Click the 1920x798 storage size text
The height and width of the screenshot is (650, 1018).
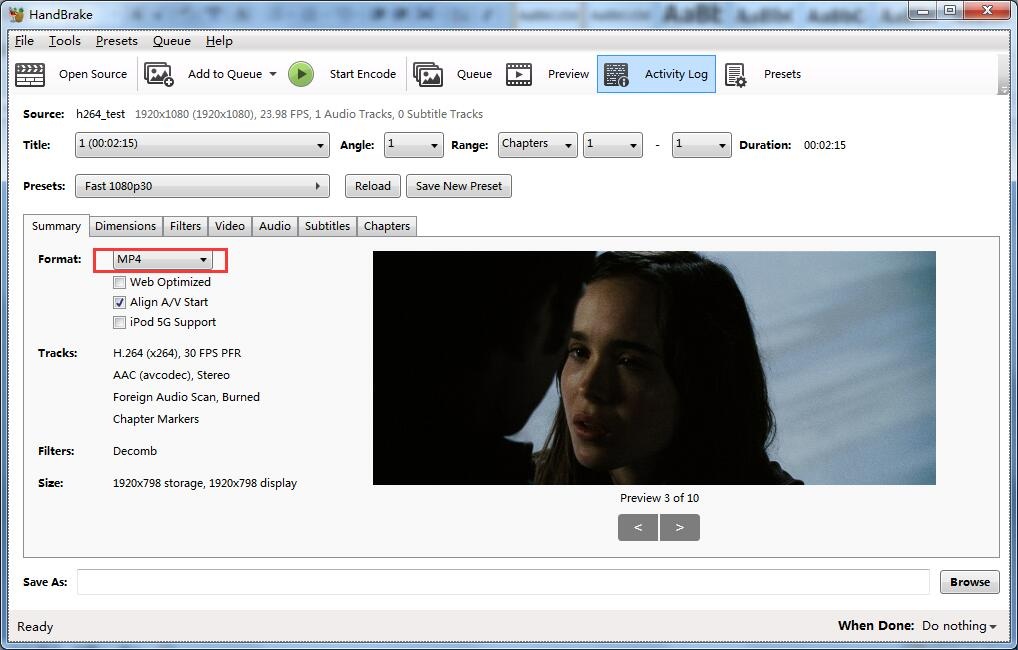pyautogui.click(x=205, y=483)
